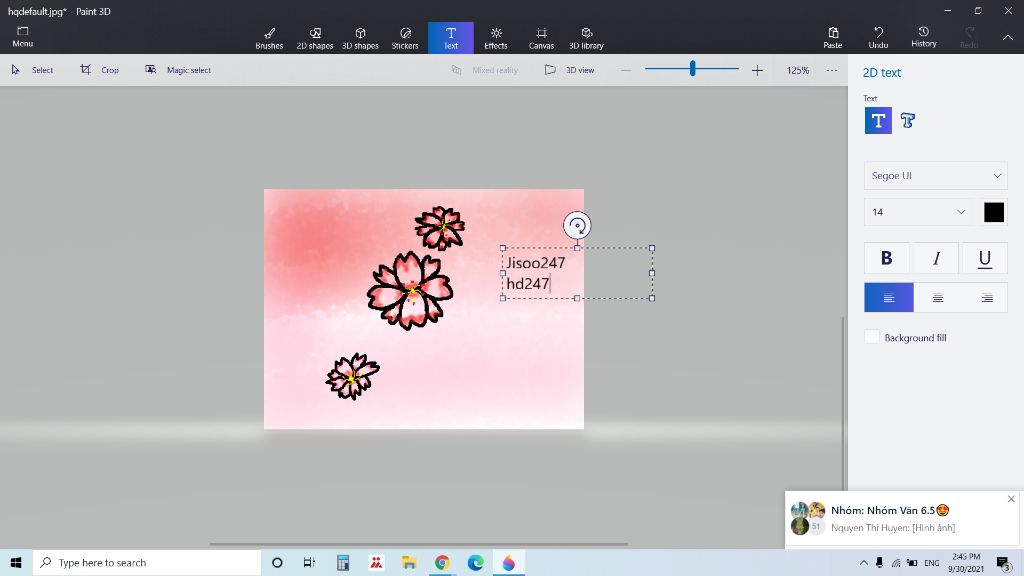Align text left

click(x=888, y=298)
